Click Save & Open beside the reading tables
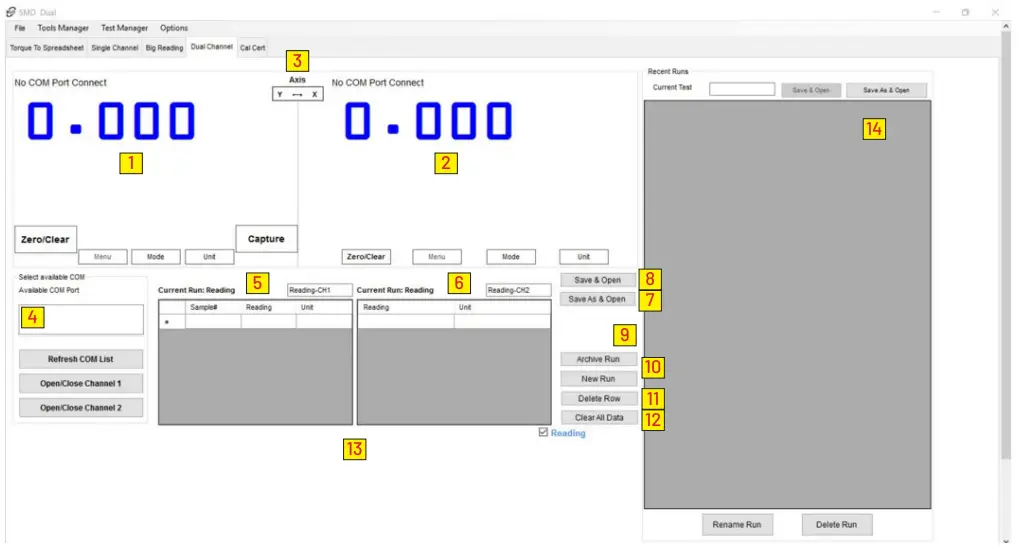The width and height of the screenshot is (1018, 552). tap(597, 280)
